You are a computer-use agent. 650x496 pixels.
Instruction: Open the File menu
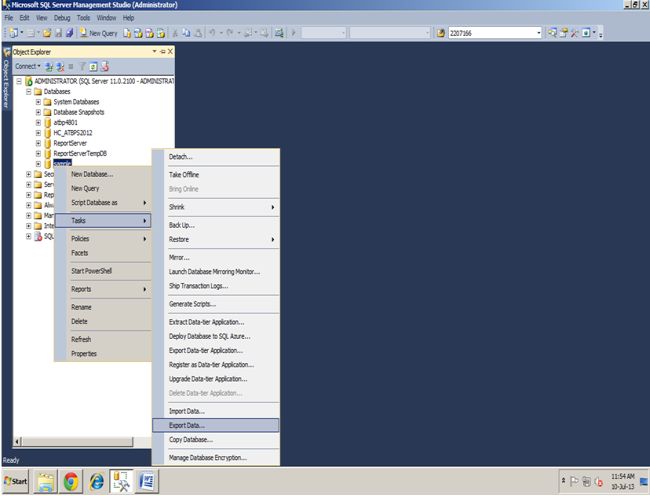tap(9, 18)
